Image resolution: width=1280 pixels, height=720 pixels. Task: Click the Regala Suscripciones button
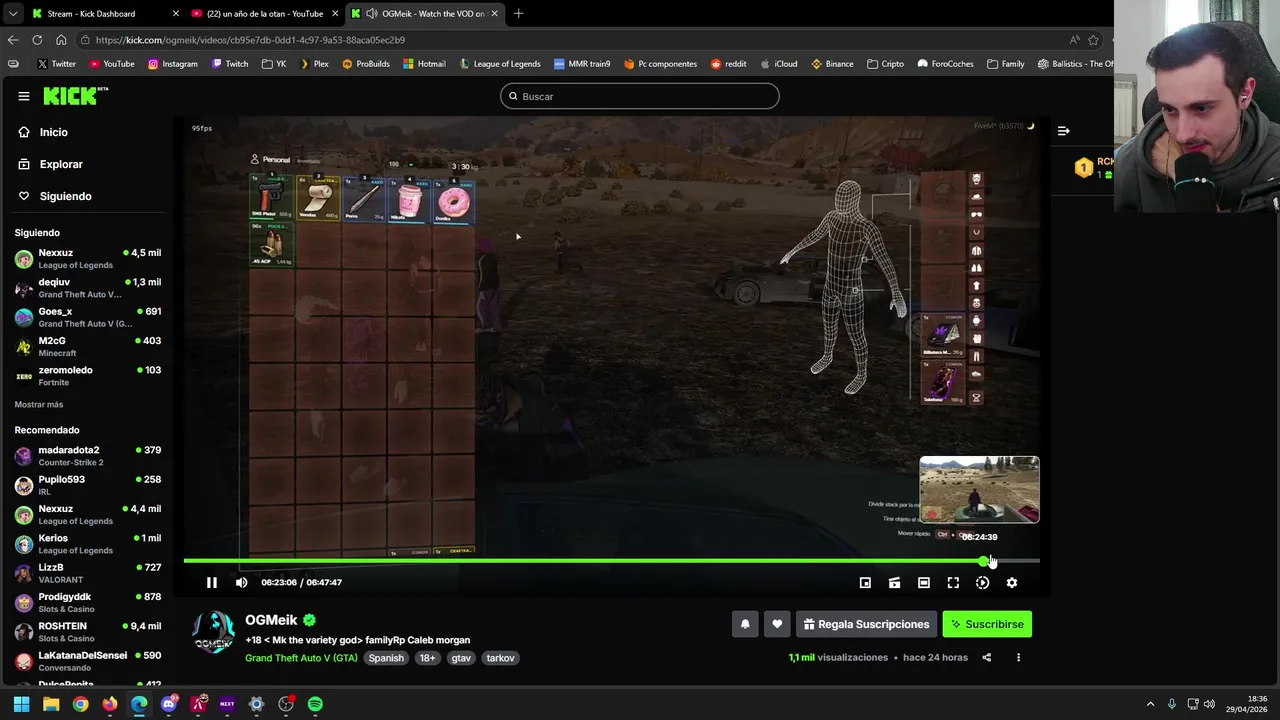point(866,624)
